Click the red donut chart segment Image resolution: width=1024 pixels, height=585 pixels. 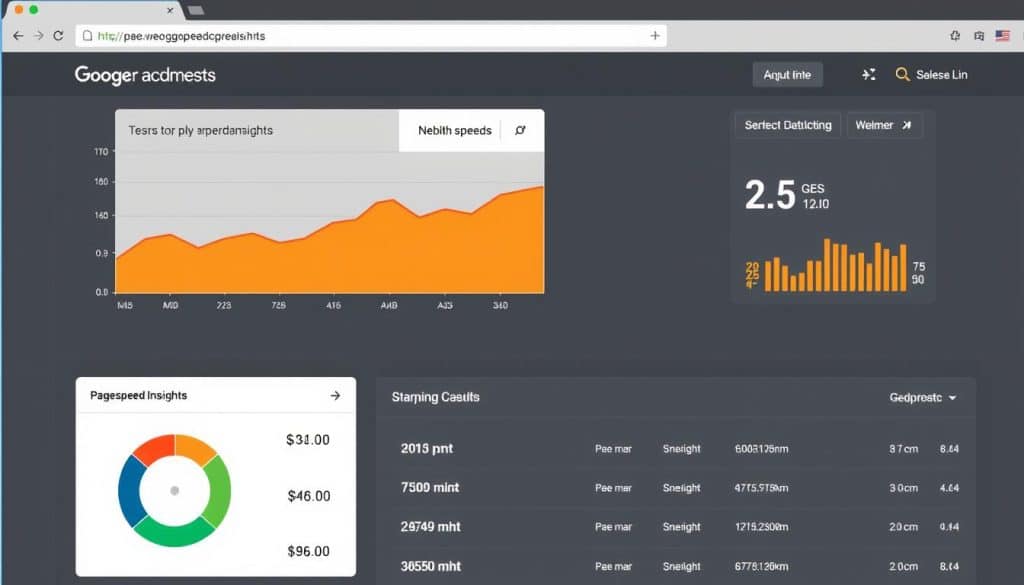coord(155,448)
